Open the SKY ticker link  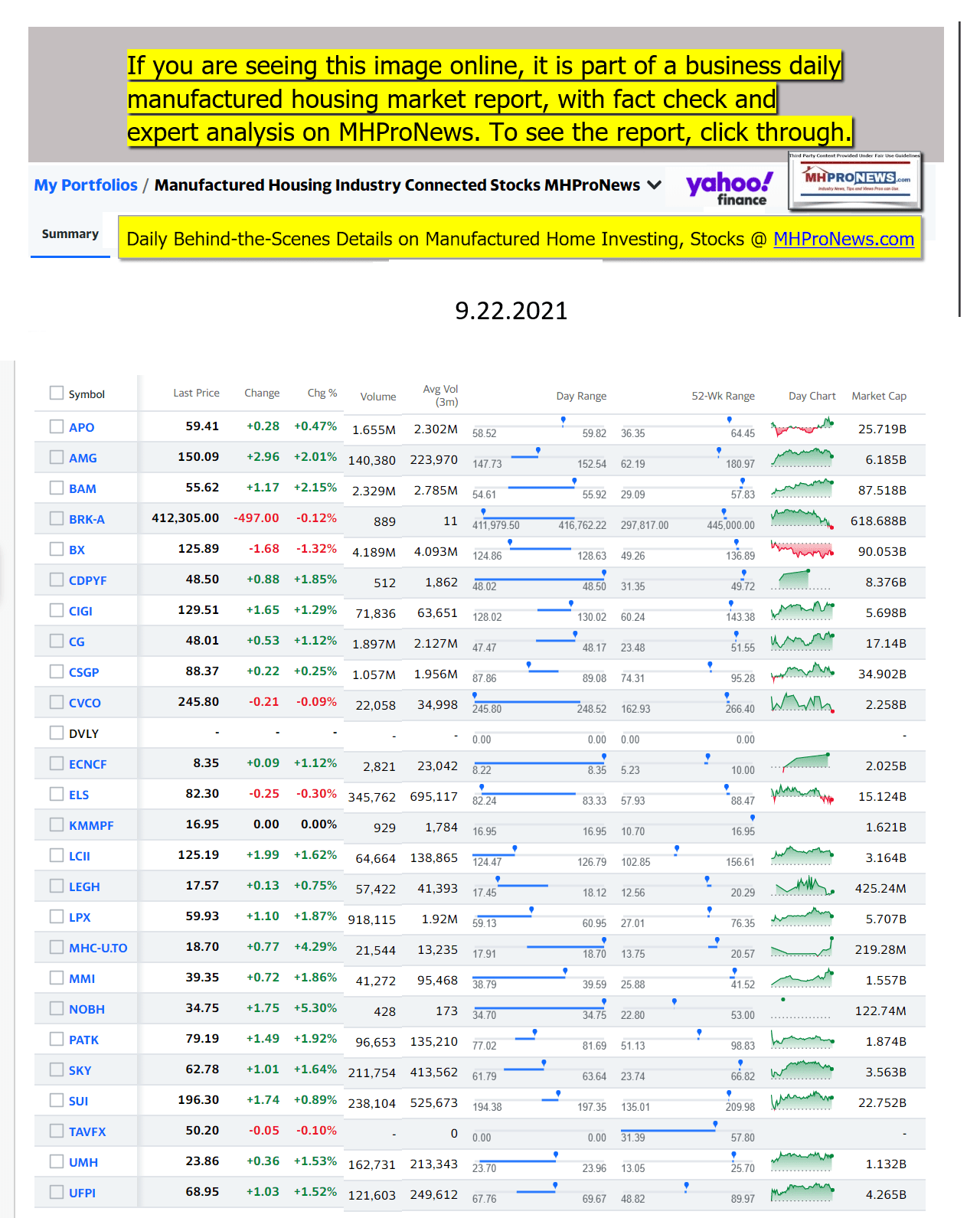point(80,1070)
